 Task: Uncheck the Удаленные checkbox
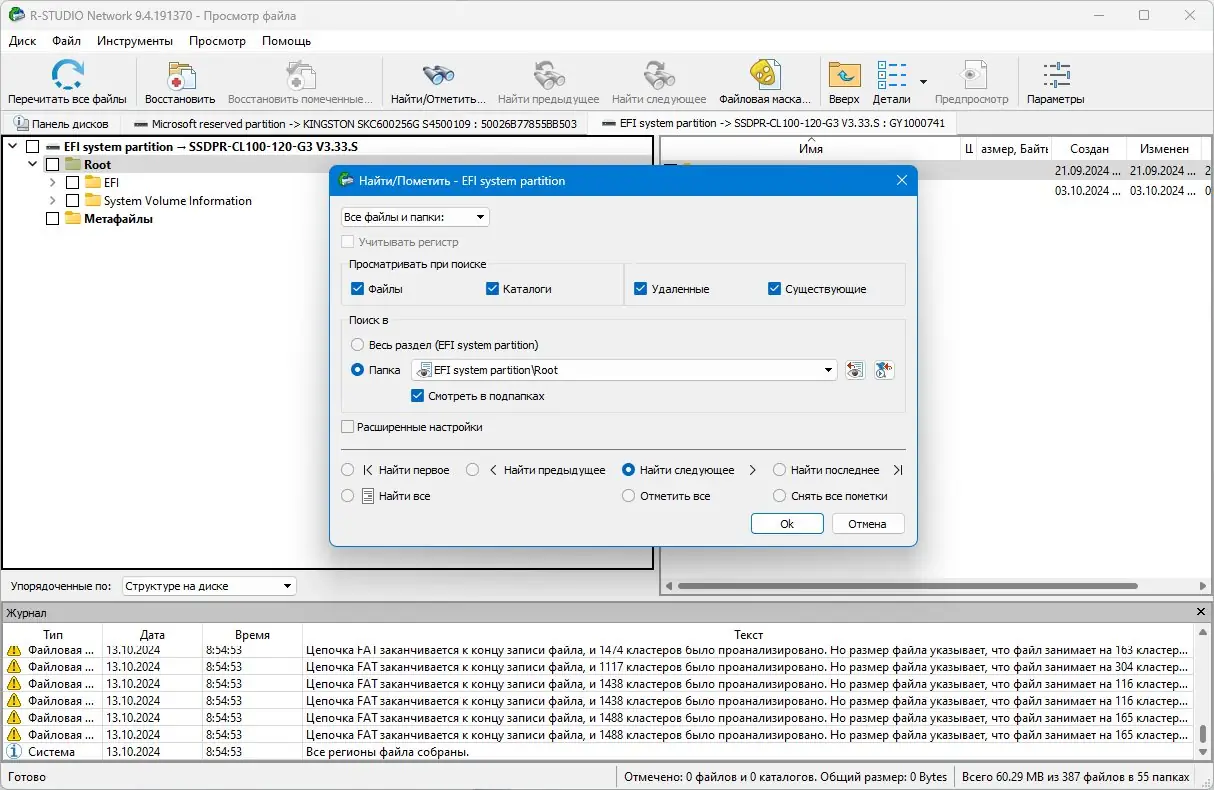[641, 289]
